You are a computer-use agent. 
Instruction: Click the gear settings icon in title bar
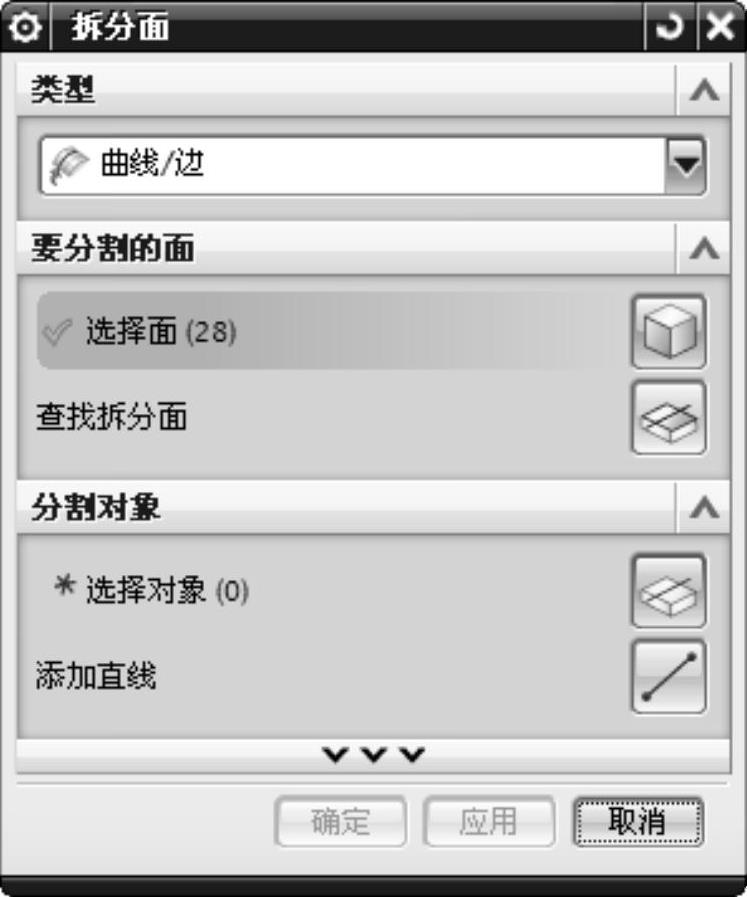point(25,27)
